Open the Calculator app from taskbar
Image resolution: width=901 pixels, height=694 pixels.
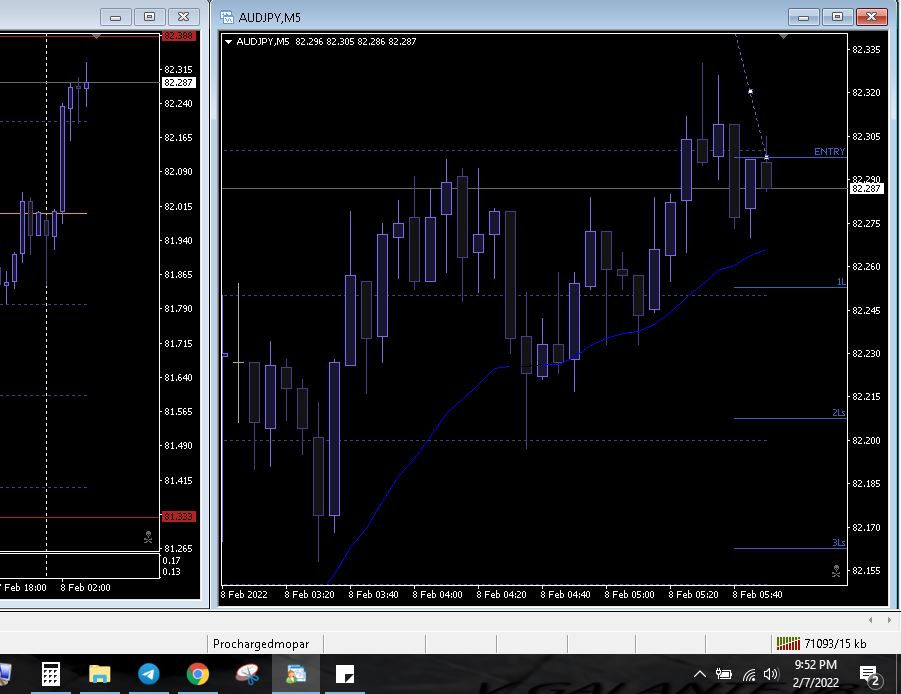pos(51,674)
